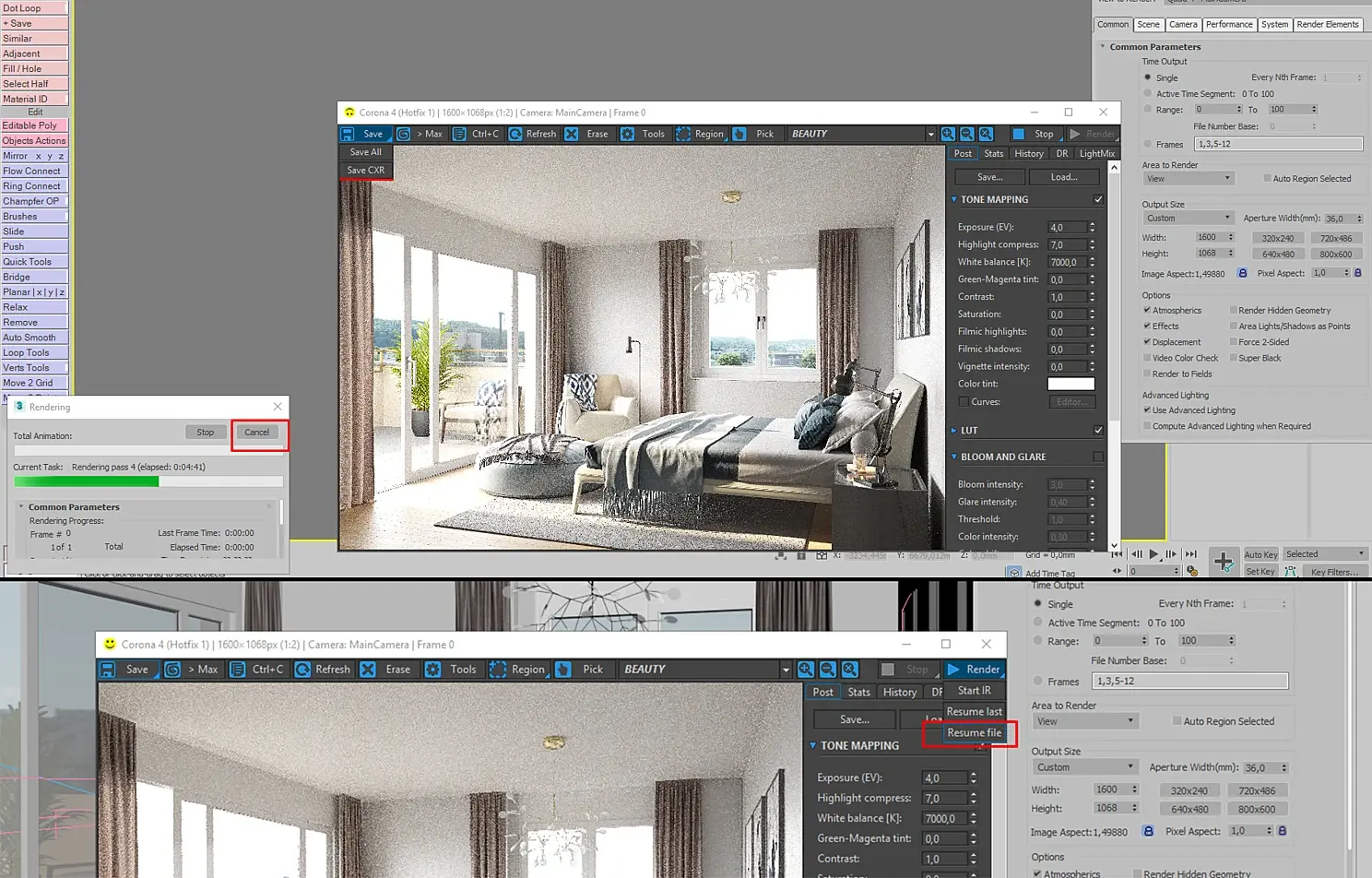The width and height of the screenshot is (1372, 878).
Task: Open the Custom Output Size dropdown in the lower Render Setup
Action: [1084, 767]
